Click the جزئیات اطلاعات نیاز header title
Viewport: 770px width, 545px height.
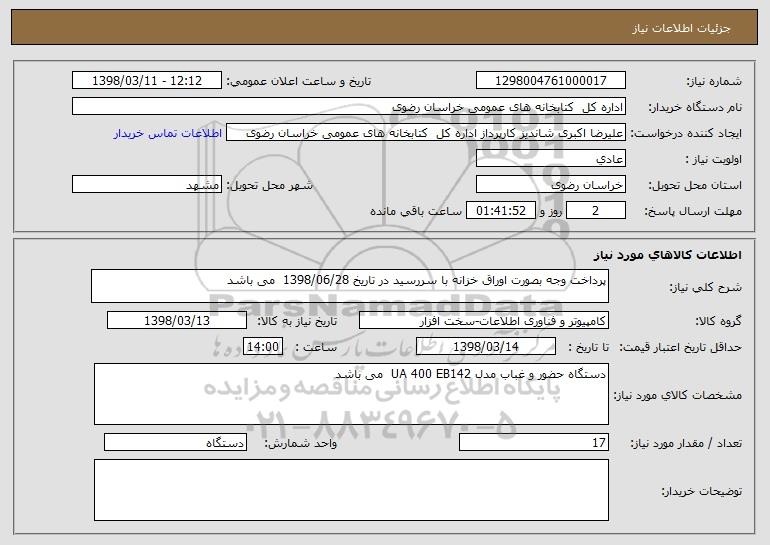coord(681,28)
